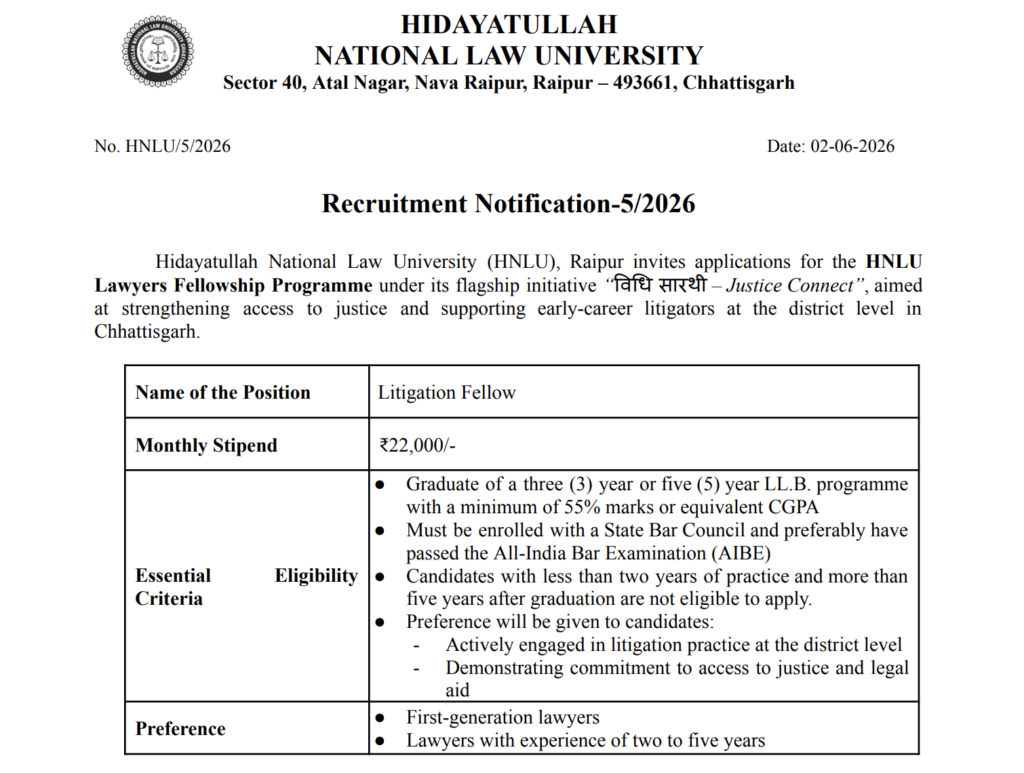Image resolution: width=1024 pixels, height=773 pixels.
Task: Click 'Preference will be given to candidates:'
Action: [x=560, y=622]
